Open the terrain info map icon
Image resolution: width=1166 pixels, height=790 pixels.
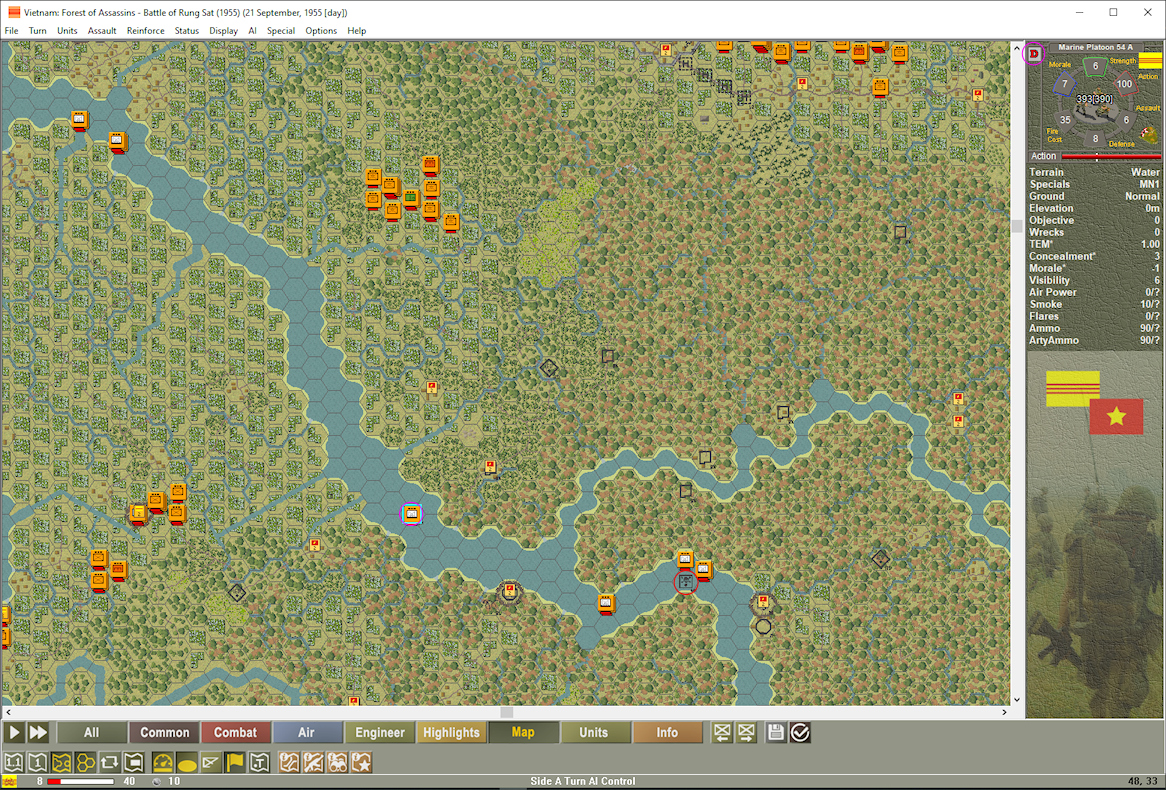(x=289, y=762)
